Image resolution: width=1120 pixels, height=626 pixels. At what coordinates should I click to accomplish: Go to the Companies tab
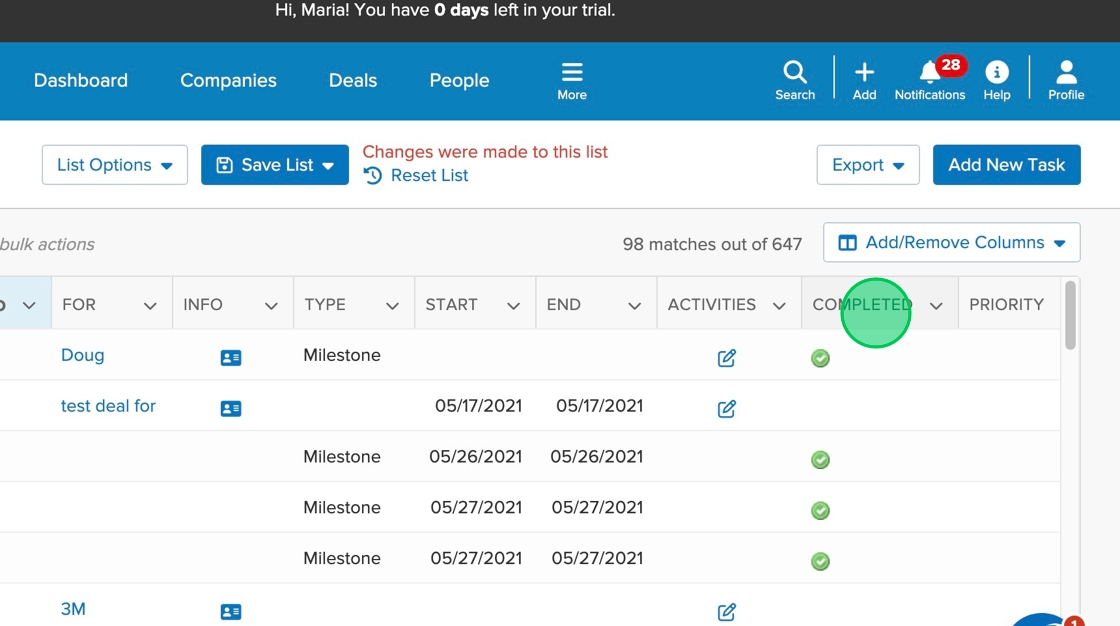pyautogui.click(x=228, y=81)
